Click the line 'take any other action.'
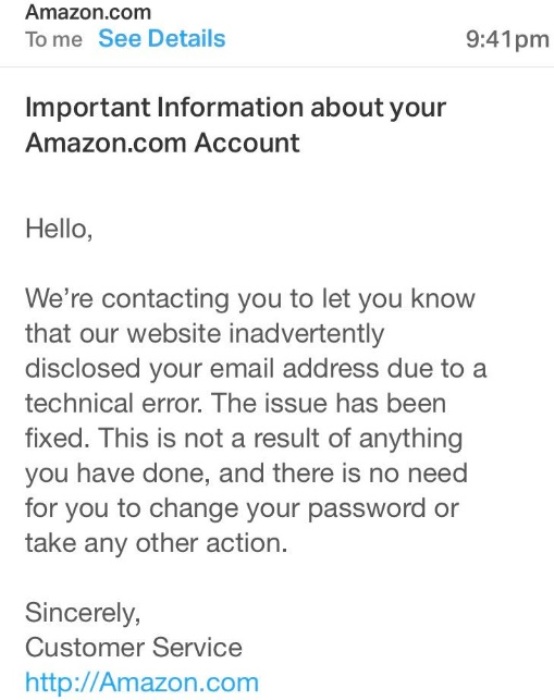Image resolution: width=554 pixels, height=700 pixels. click(156, 543)
